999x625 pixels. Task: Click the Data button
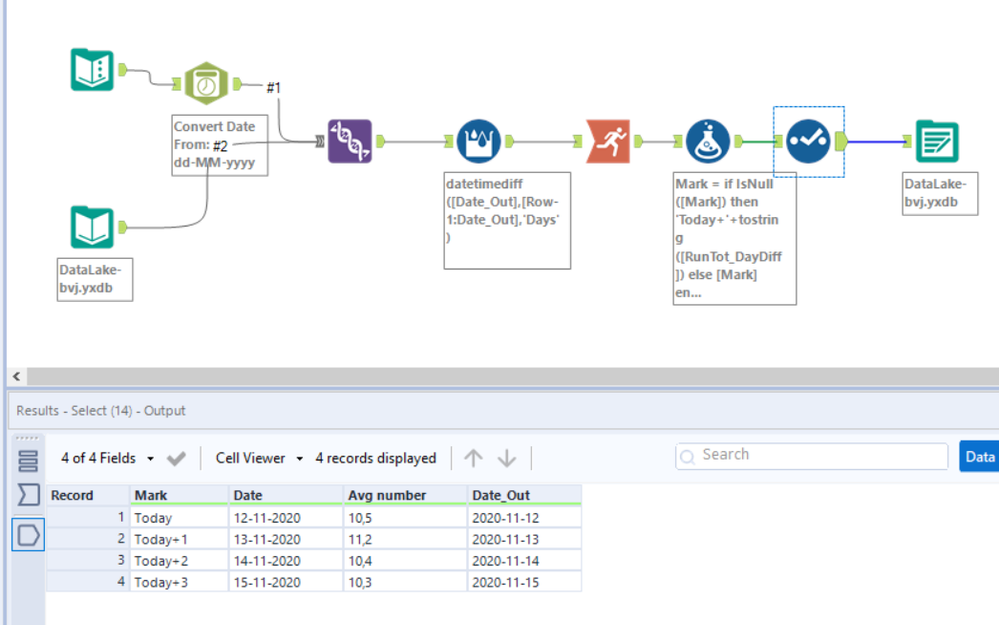(x=979, y=457)
